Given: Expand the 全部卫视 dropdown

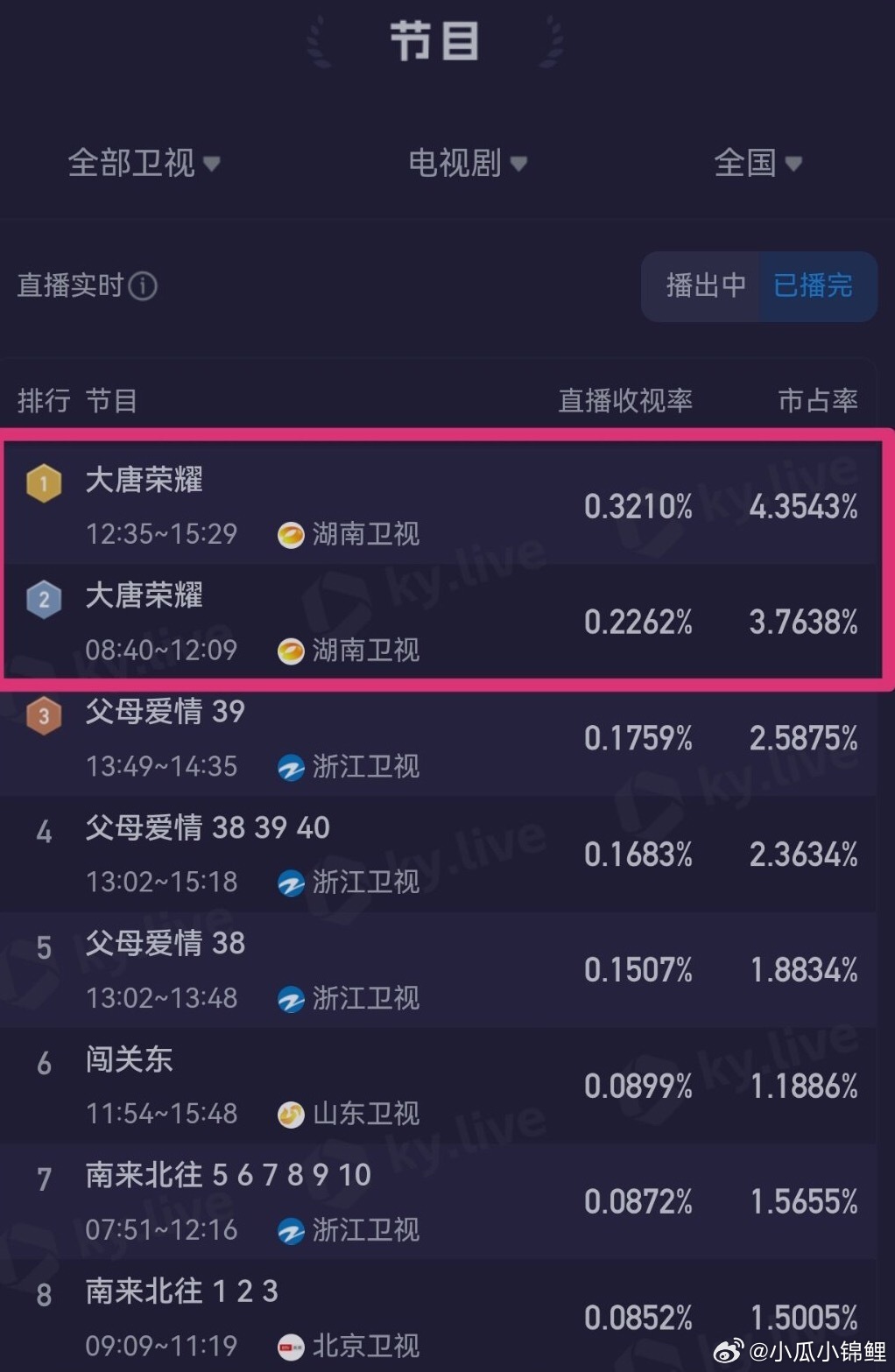Looking at the screenshot, I should 144,164.
